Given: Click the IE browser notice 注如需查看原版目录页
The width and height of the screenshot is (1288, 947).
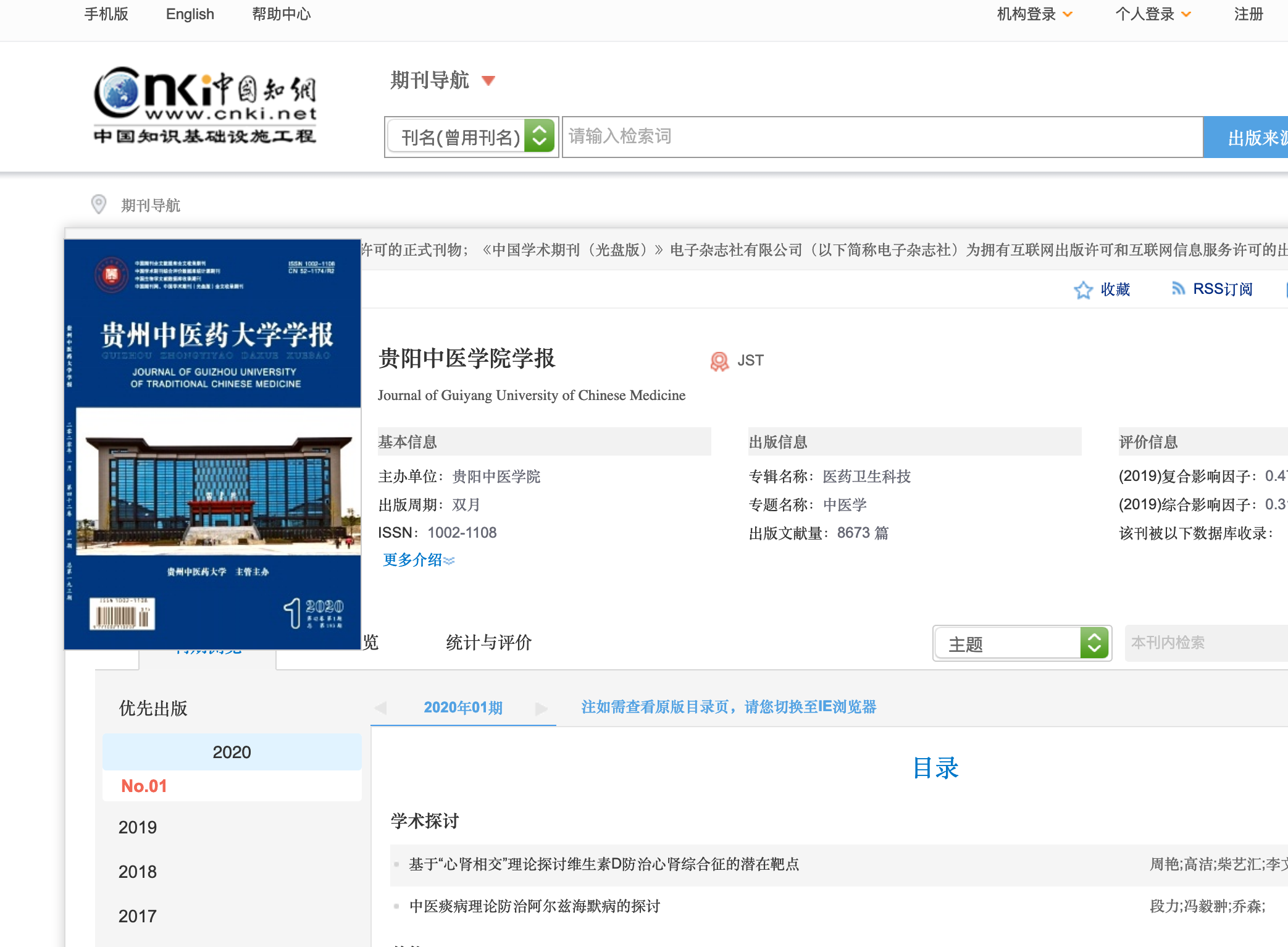Looking at the screenshot, I should coord(729,707).
